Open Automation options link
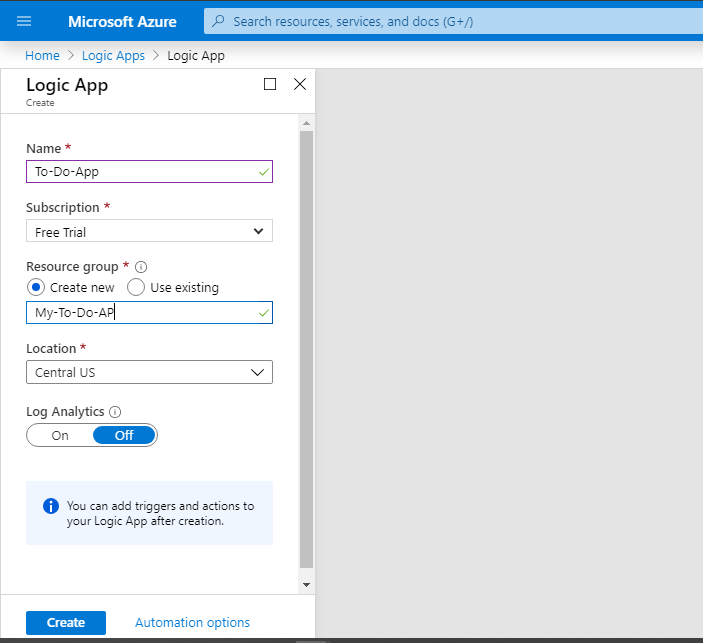The width and height of the screenshot is (703, 643). [x=192, y=623]
